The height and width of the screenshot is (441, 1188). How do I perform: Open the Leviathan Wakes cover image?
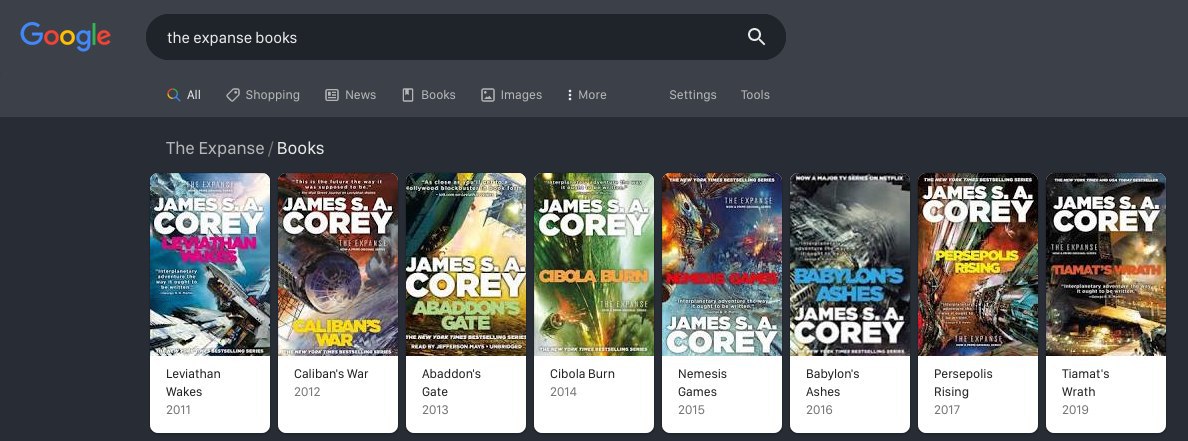click(x=210, y=264)
